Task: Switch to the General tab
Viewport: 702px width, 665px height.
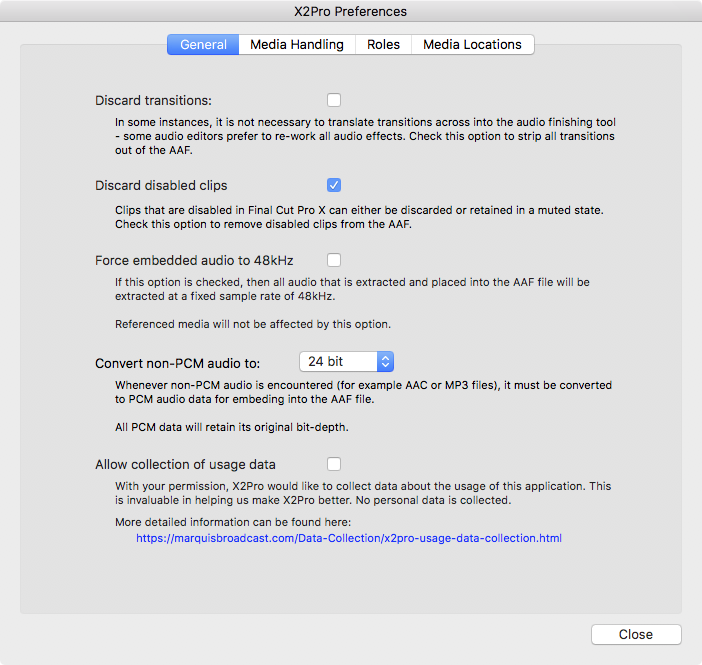Action: click(203, 45)
